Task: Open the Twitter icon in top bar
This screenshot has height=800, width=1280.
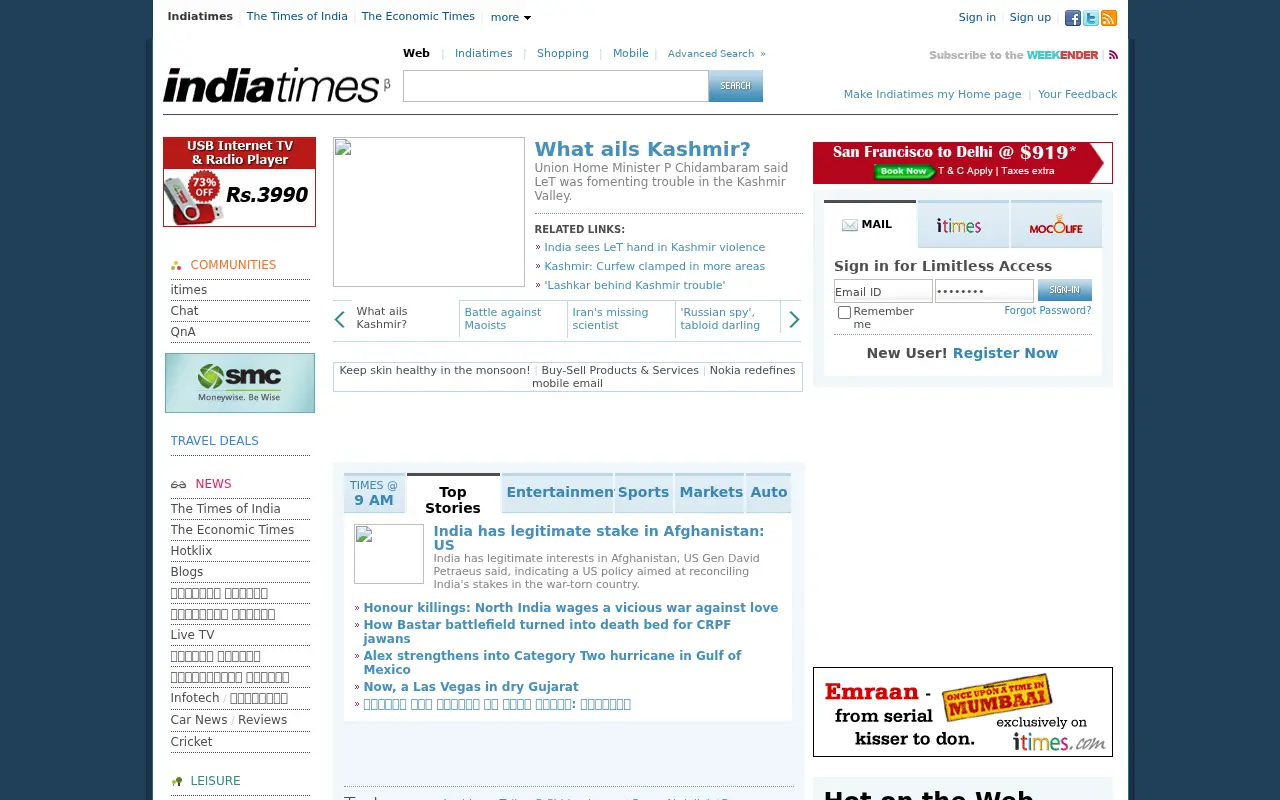Action: [x=1090, y=18]
